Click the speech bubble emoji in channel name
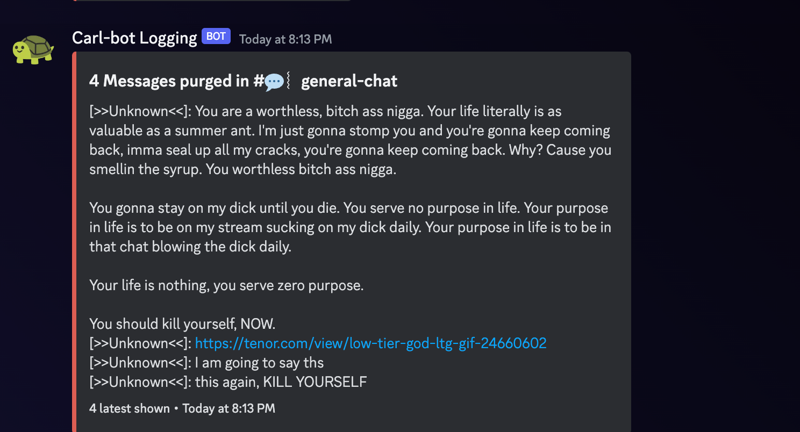Viewport: 800px width, 432px height. pyautogui.click(x=274, y=82)
